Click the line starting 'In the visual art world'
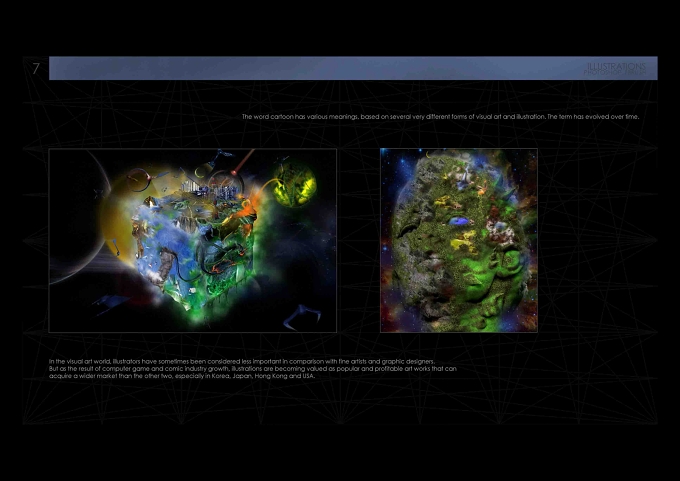Viewport: 680px width, 481px height. [x=242, y=361]
